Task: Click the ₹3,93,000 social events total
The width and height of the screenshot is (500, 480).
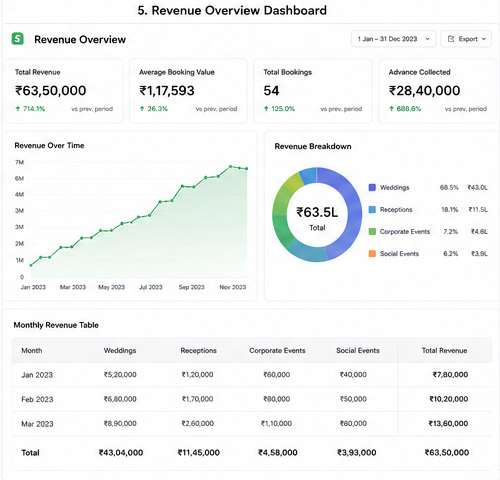Action: click(357, 453)
